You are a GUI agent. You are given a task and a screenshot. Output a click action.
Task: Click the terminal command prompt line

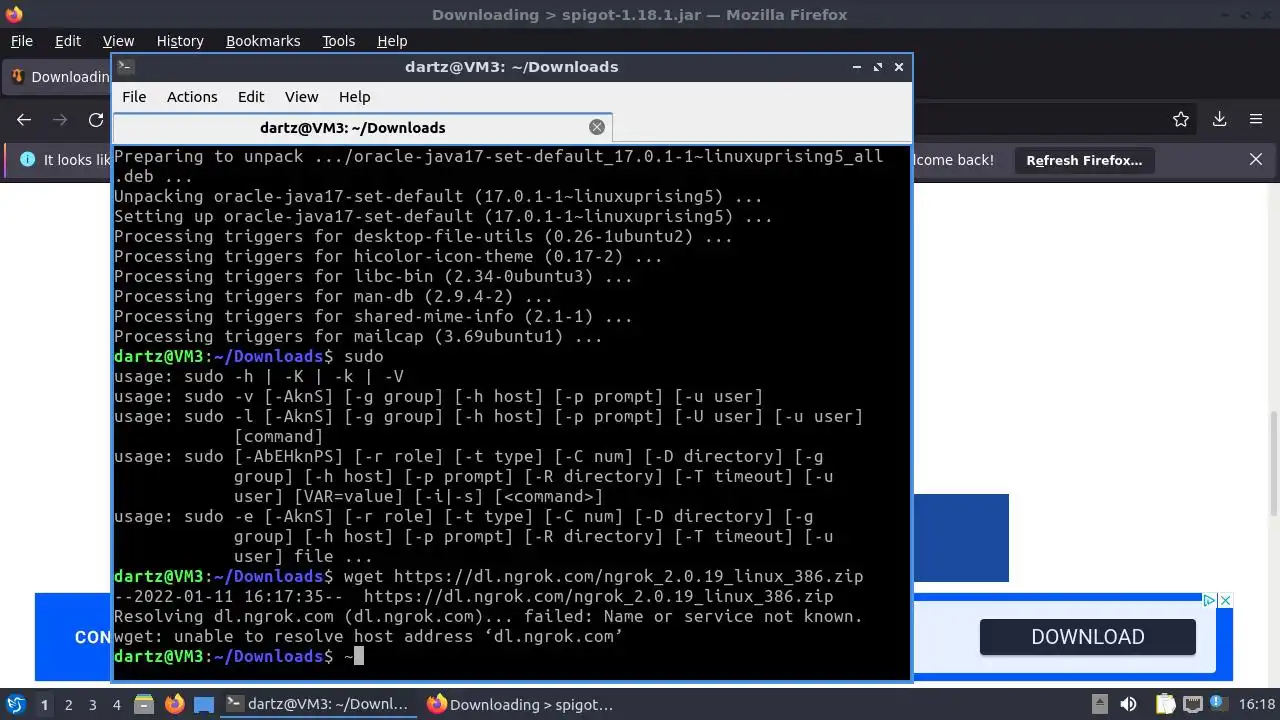(x=239, y=656)
